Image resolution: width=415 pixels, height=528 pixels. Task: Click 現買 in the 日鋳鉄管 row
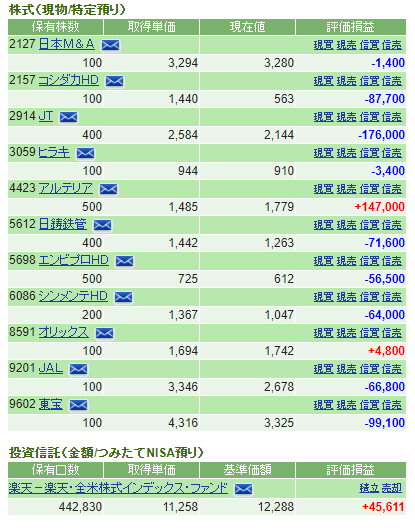coord(324,225)
